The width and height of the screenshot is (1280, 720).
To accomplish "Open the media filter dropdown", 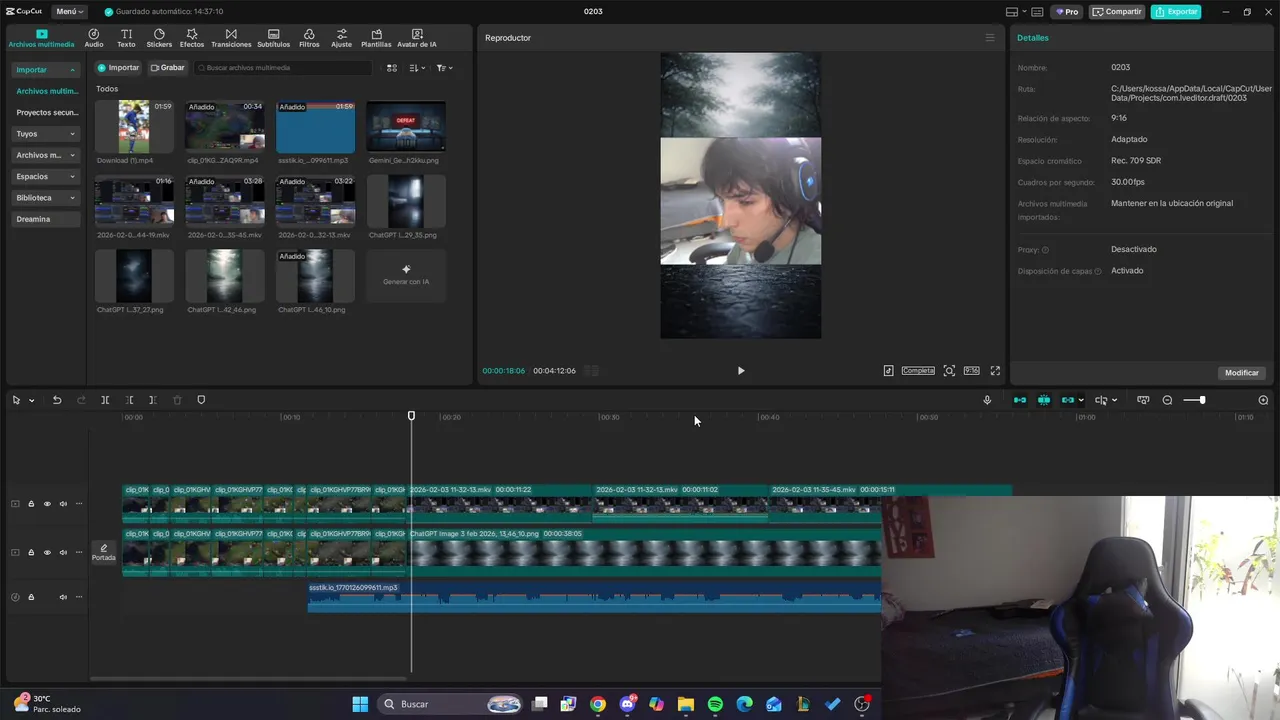I will (x=445, y=68).
